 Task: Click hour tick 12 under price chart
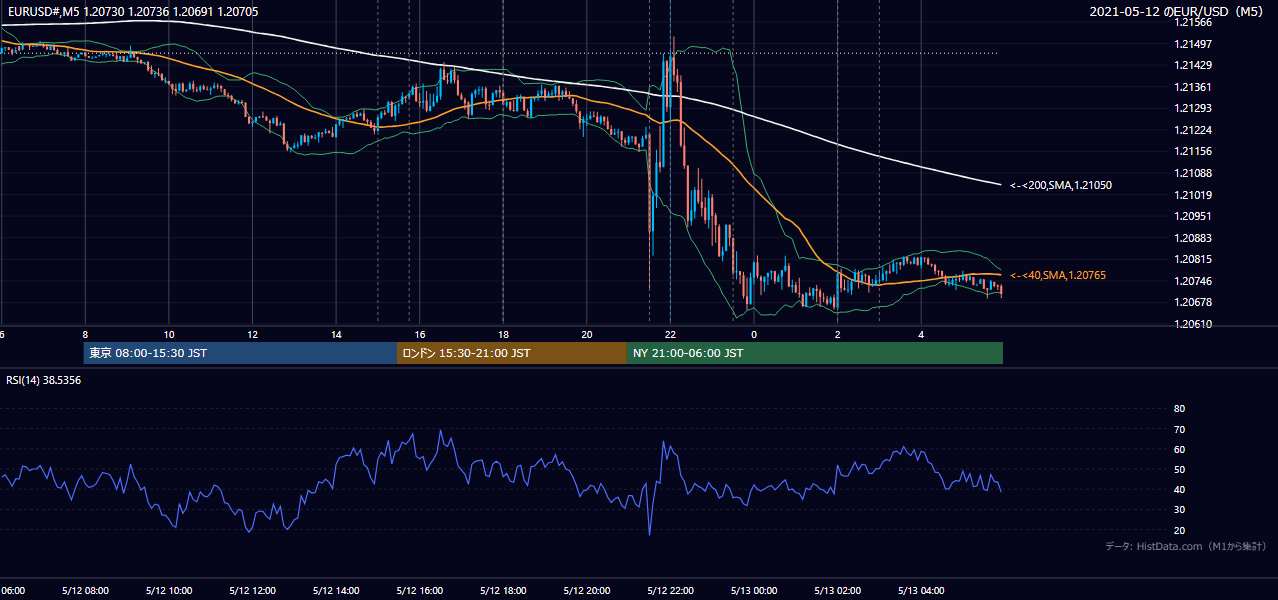click(253, 334)
